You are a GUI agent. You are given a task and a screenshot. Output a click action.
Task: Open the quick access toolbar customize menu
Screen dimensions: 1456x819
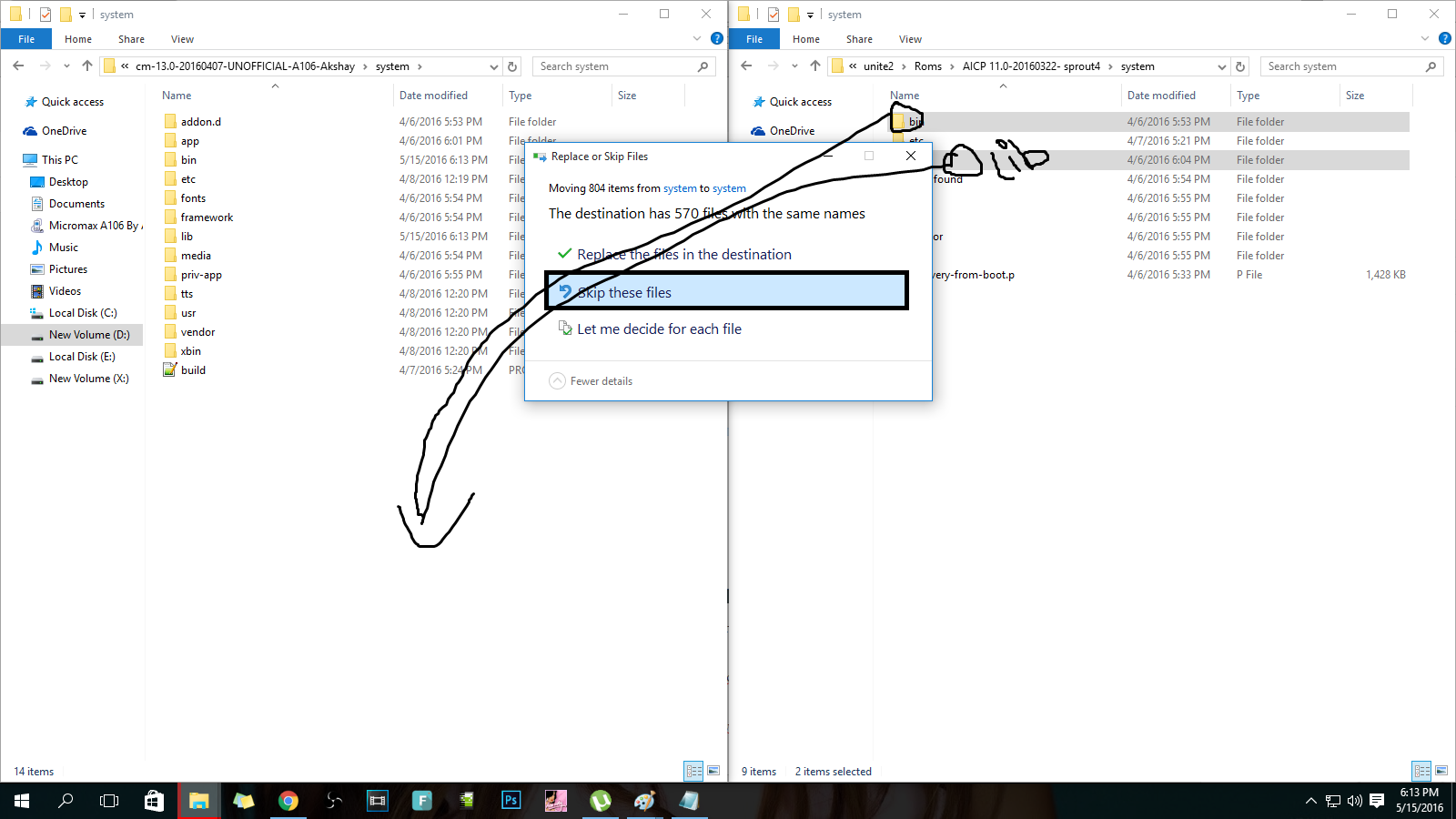[x=81, y=14]
